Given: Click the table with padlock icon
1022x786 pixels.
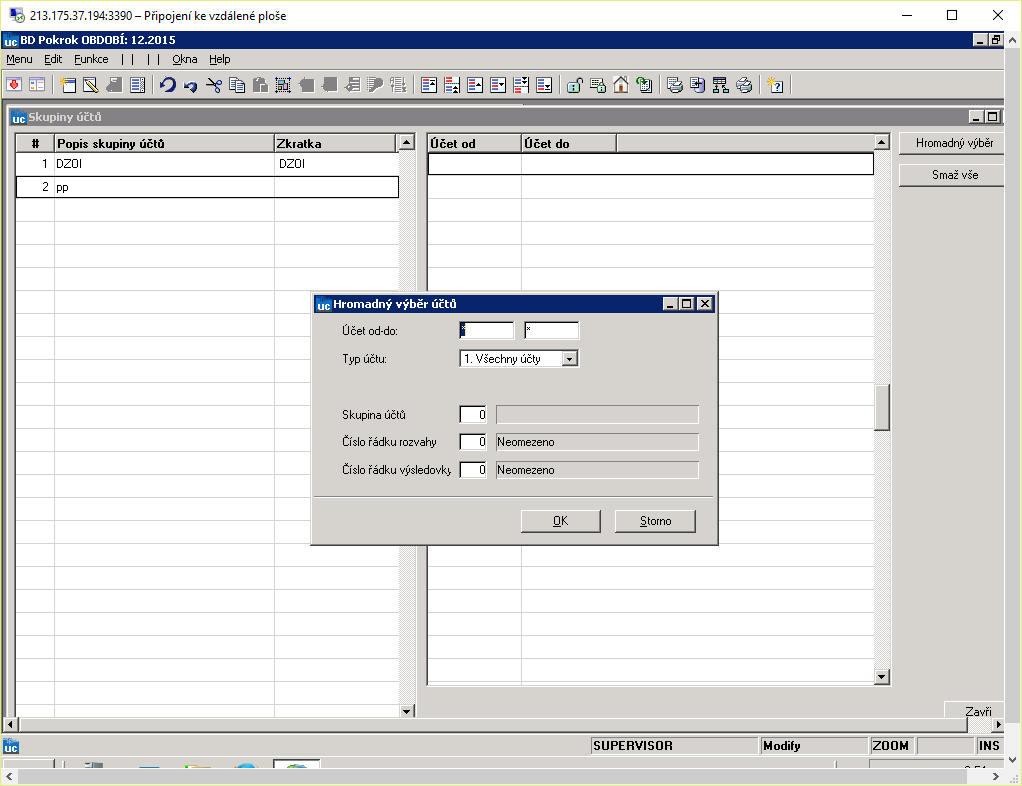Looking at the screenshot, I should [598, 85].
